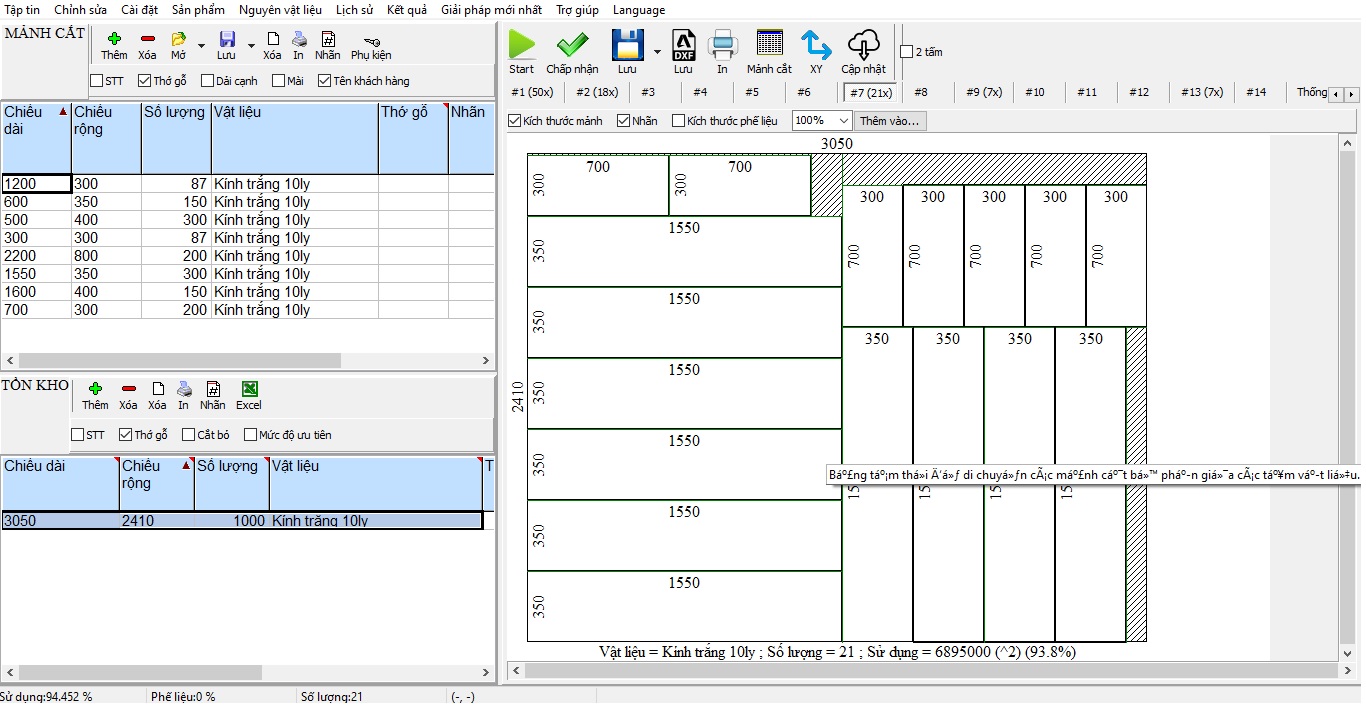This screenshot has height=726, width=1366.
Task: Click the DXF Lưu export icon
Action: click(x=683, y=45)
